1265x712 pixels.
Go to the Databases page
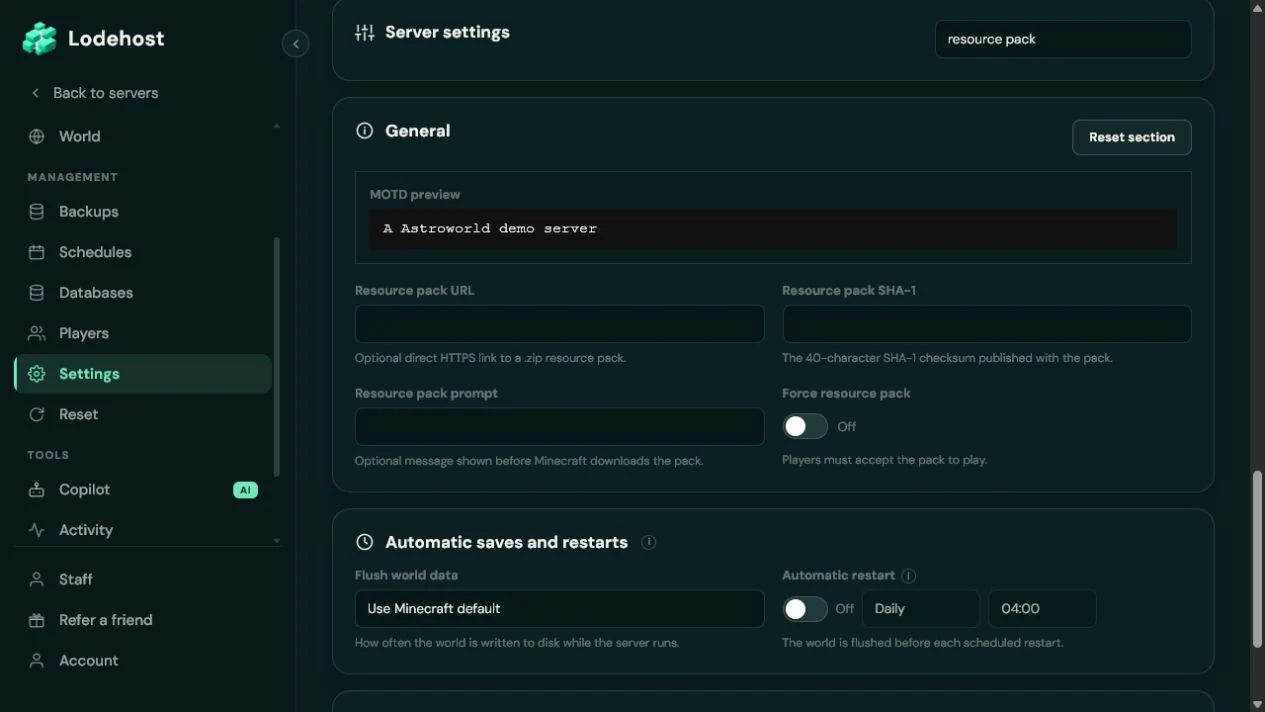coord(143,293)
